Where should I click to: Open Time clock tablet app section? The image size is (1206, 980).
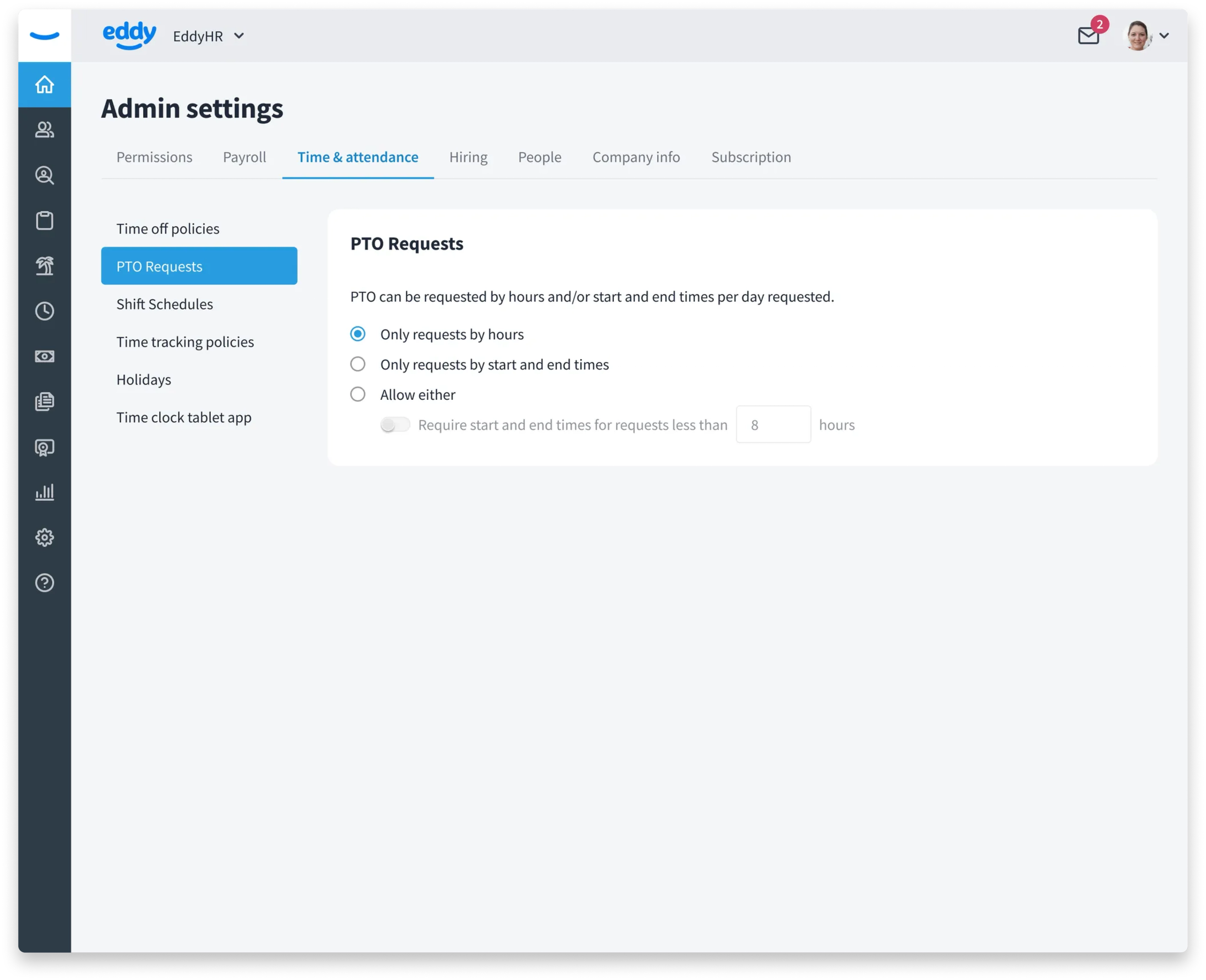(x=199, y=417)
